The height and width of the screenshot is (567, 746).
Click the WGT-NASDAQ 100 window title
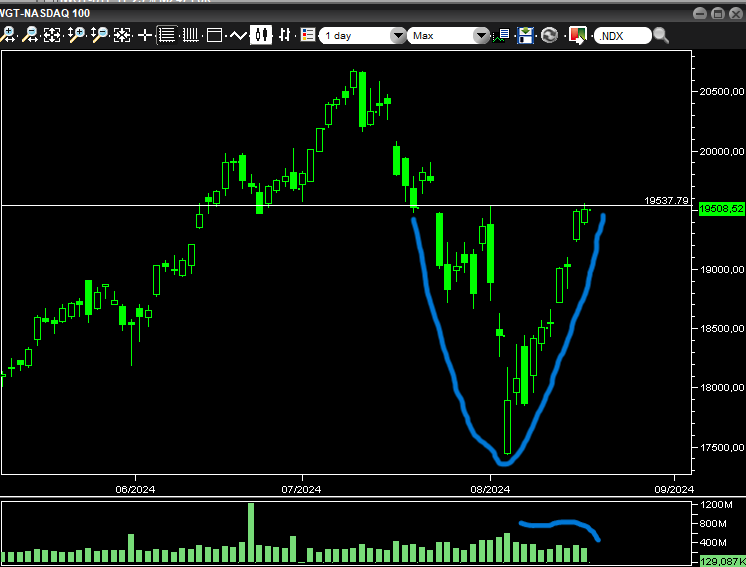(45, 13)
